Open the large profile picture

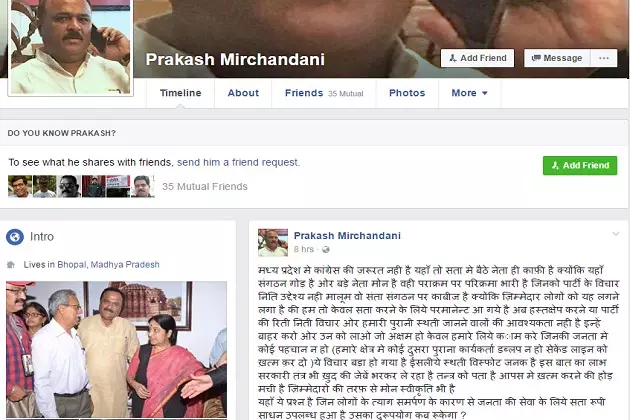pyautogui.click(x=70, y=47)
